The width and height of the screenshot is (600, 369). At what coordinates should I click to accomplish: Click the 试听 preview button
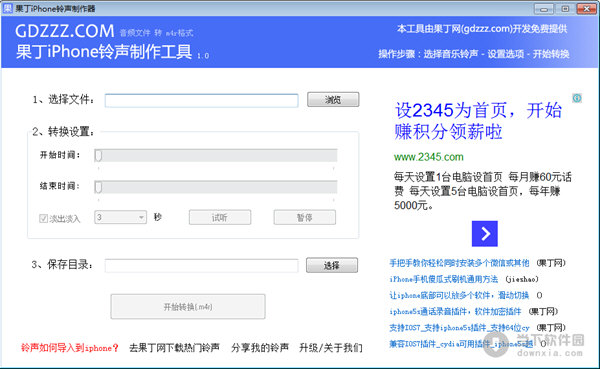pos(220,217)
